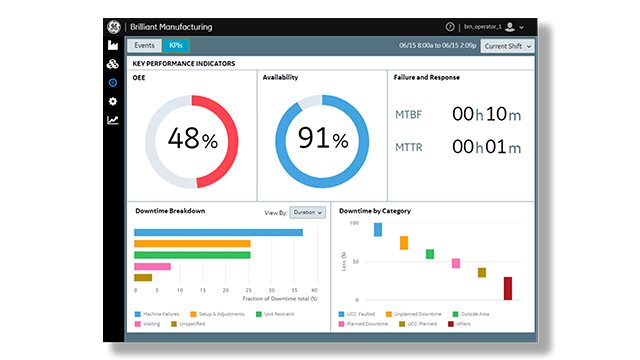Screen dimensions: 640x360
Task: Toggle Unit Restraint legend swatch
Action: click(x=259, y=314)
